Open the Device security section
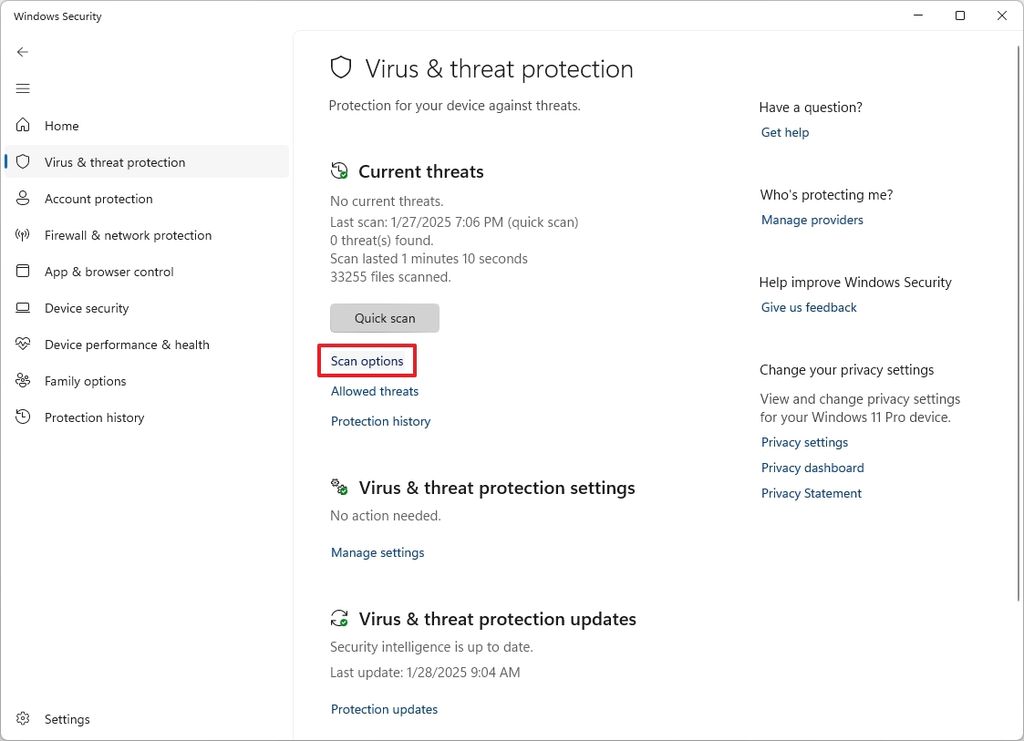Viewport: 1024px width, 741px height. coord(87,308)
